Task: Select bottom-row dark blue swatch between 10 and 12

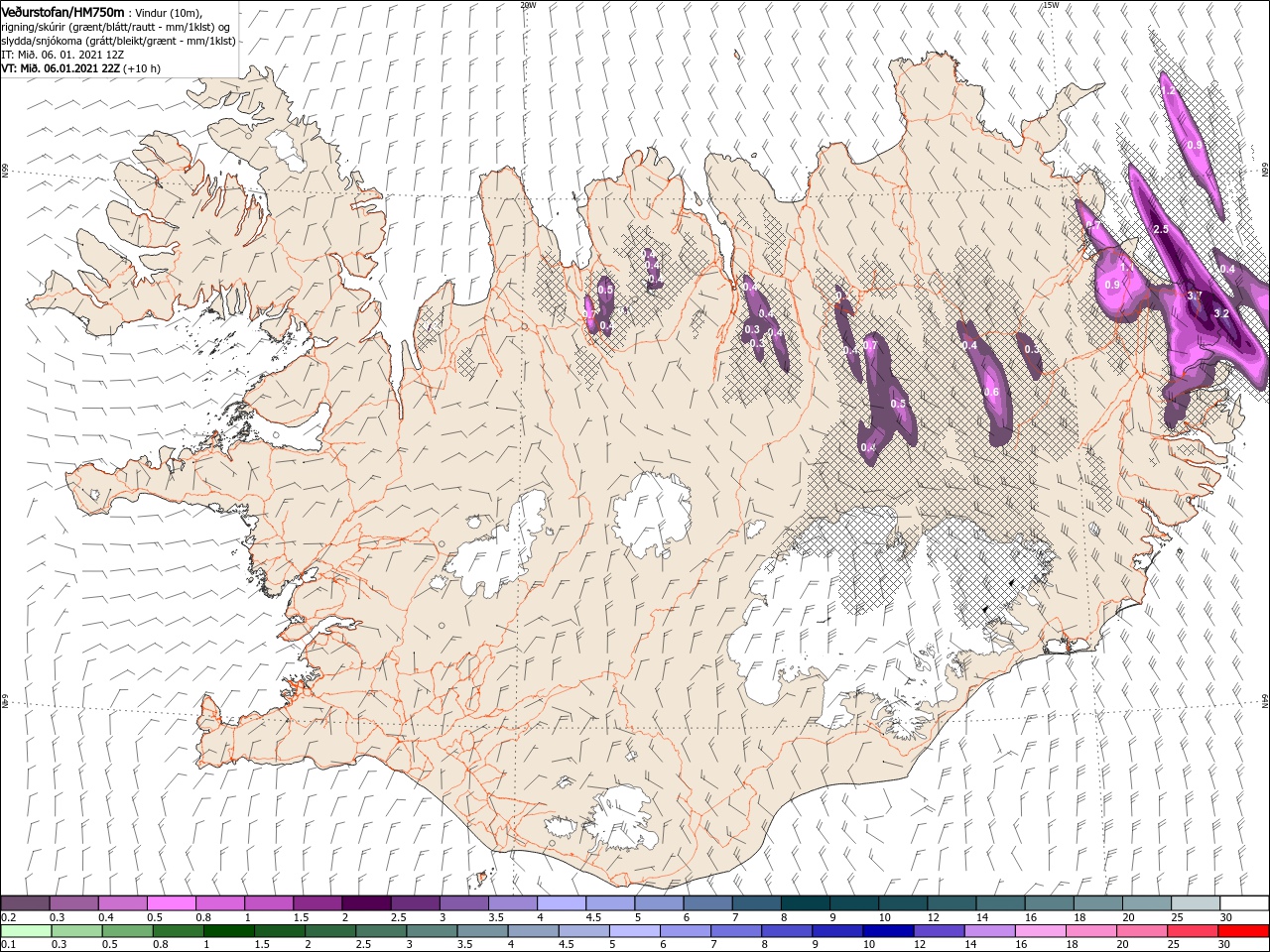Action: (889, 931)
